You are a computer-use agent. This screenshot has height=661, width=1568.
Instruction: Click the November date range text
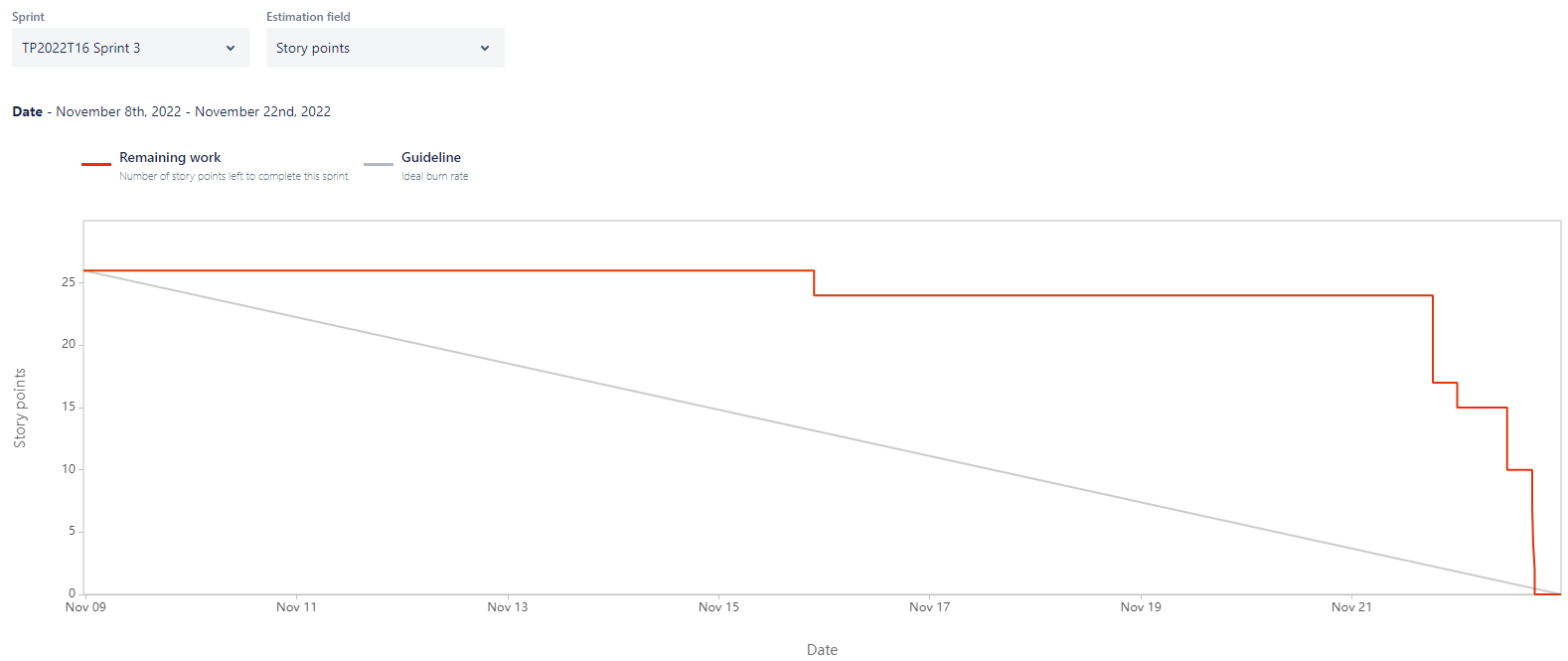click(193, 111)
